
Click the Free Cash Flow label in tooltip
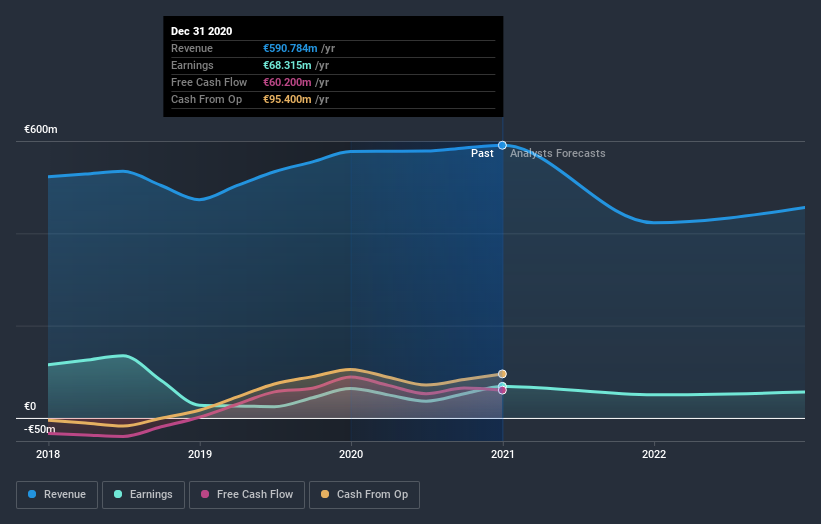click(209, 82)
